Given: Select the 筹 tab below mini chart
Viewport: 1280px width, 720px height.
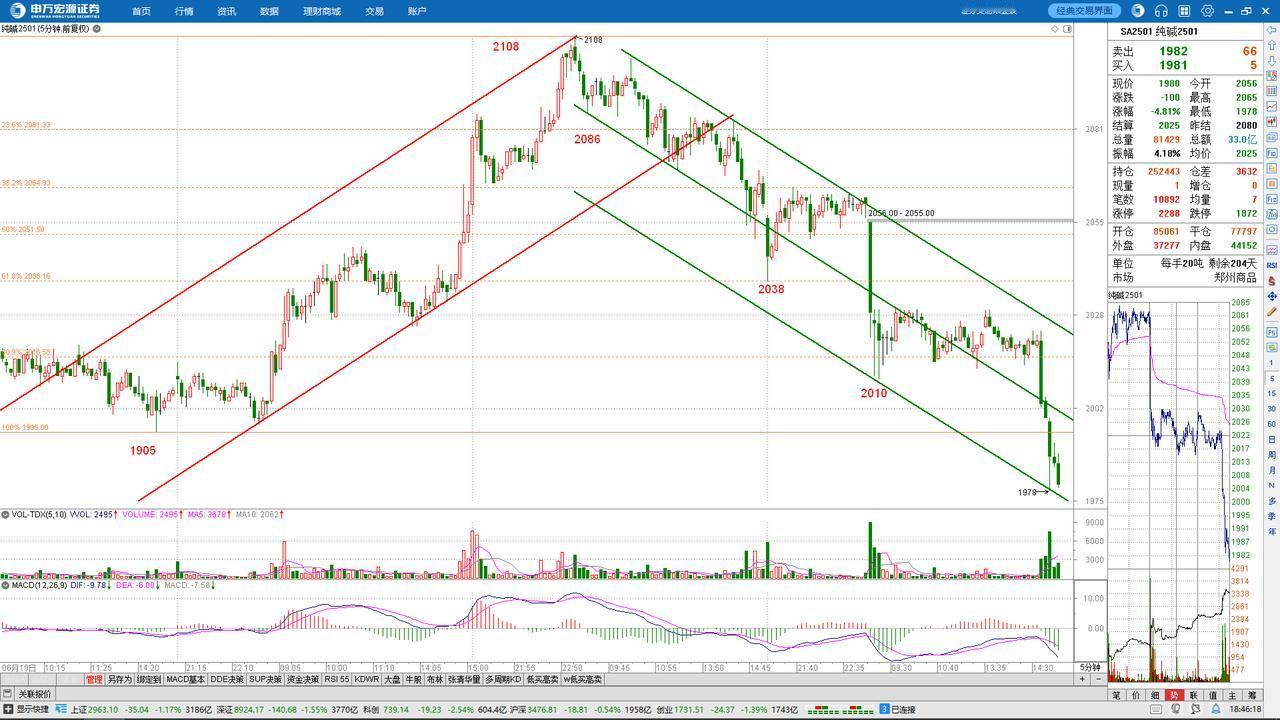Looking at the screenshot, I should (x=1251, y=695).
